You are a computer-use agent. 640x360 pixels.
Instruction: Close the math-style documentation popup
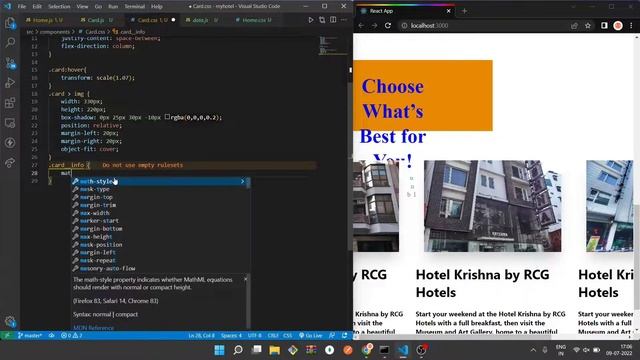coord(245,279)
